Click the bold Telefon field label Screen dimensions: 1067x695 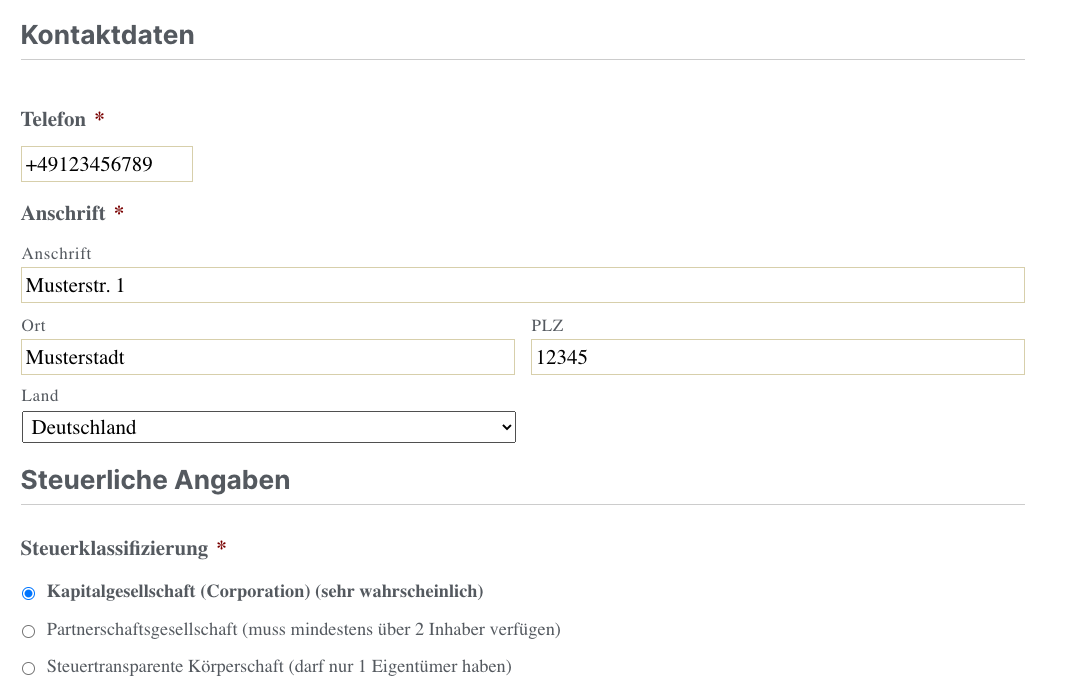pyautogui.click(x=53, y=119)
